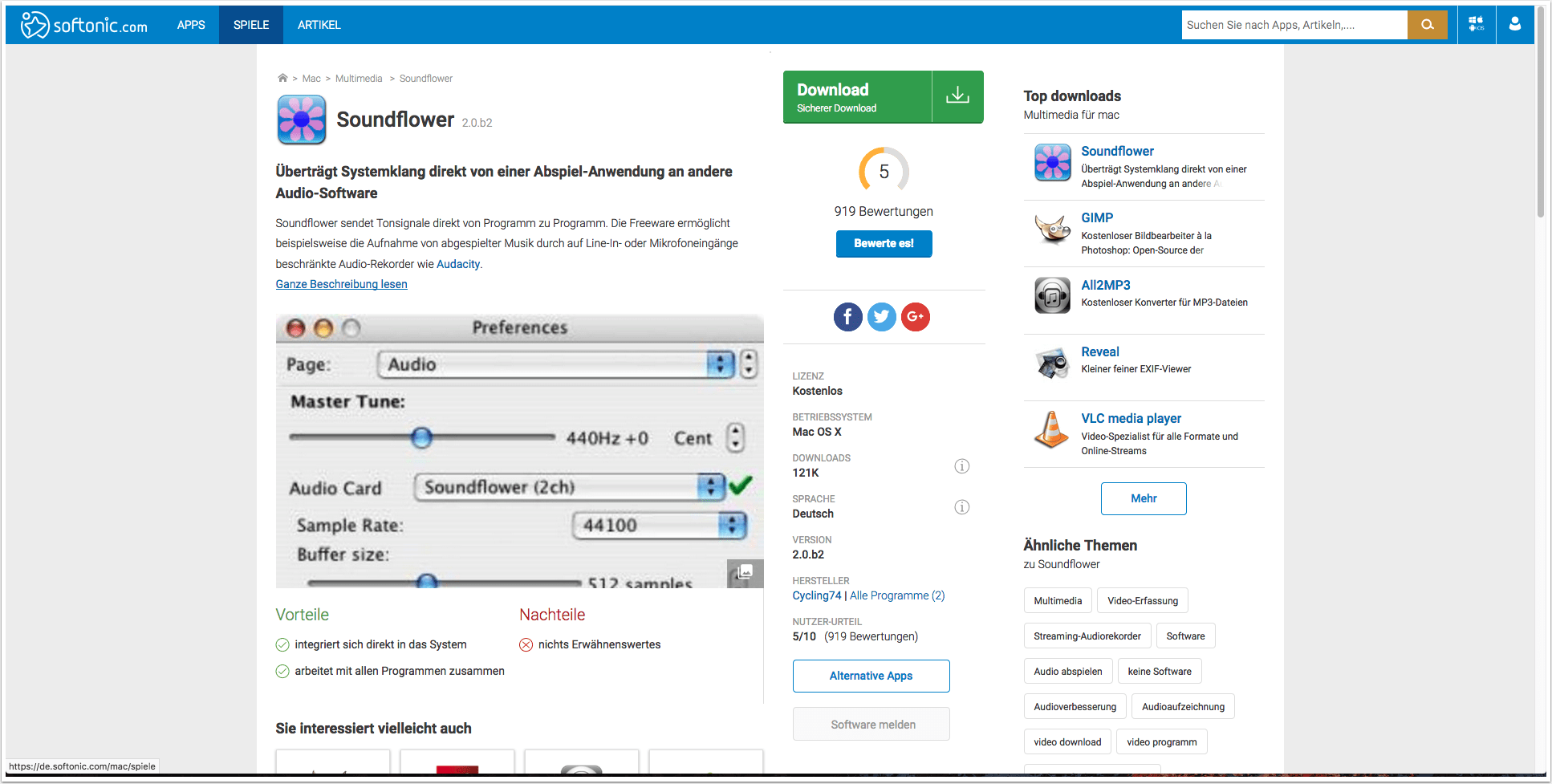The image size is (1552, 784).
Task: Open the screenshot gallery icon
Action: (745, 572)
